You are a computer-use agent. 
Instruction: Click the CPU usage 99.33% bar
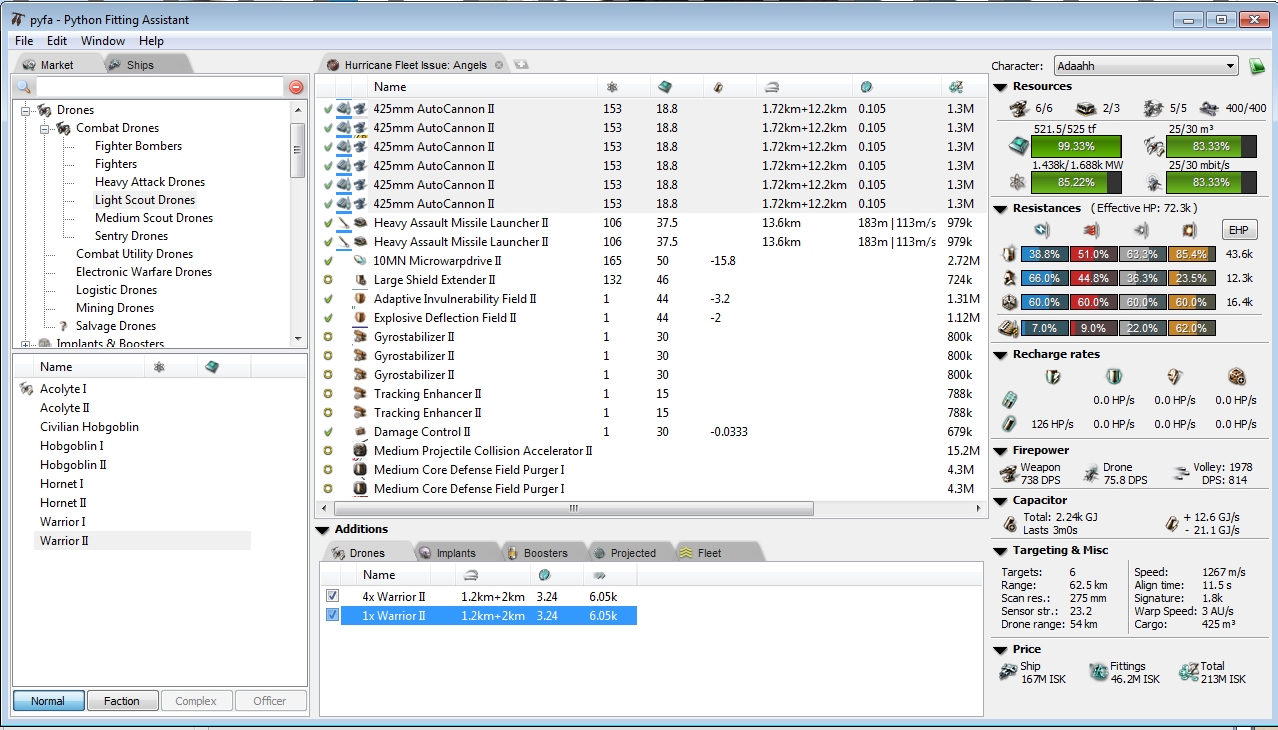(1078, 146)
